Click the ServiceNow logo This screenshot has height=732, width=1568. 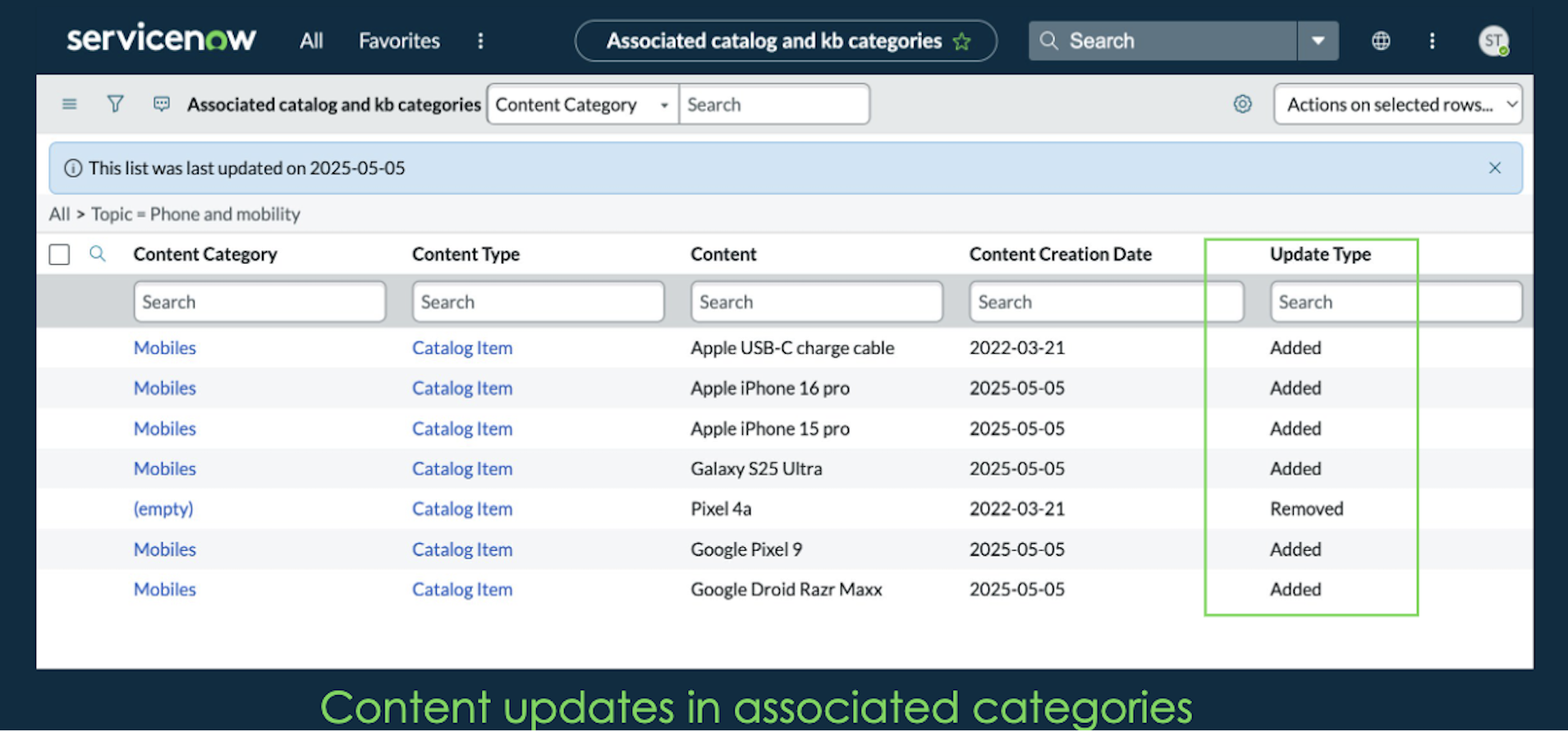pyautogui.click(x=161, y=39)
